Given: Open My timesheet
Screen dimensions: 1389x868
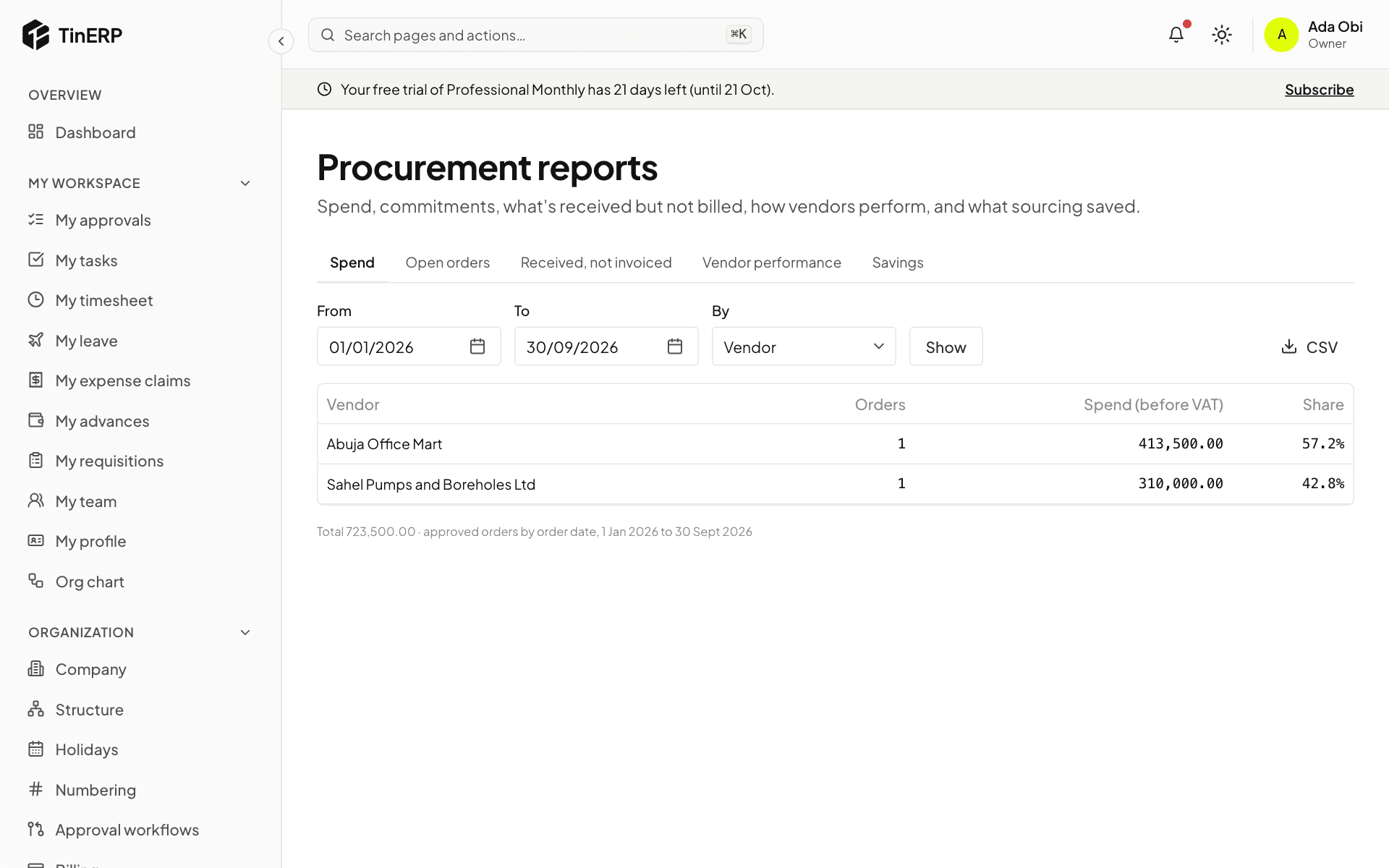Looking at the screenshot, I should [103, 300].
